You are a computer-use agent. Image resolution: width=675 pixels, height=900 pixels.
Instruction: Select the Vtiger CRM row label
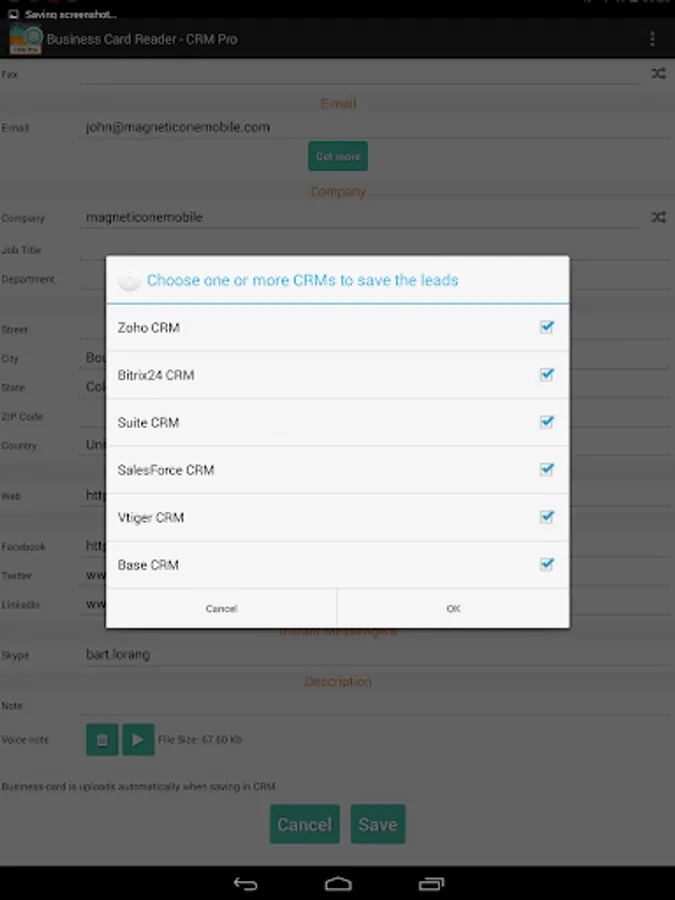151,518
